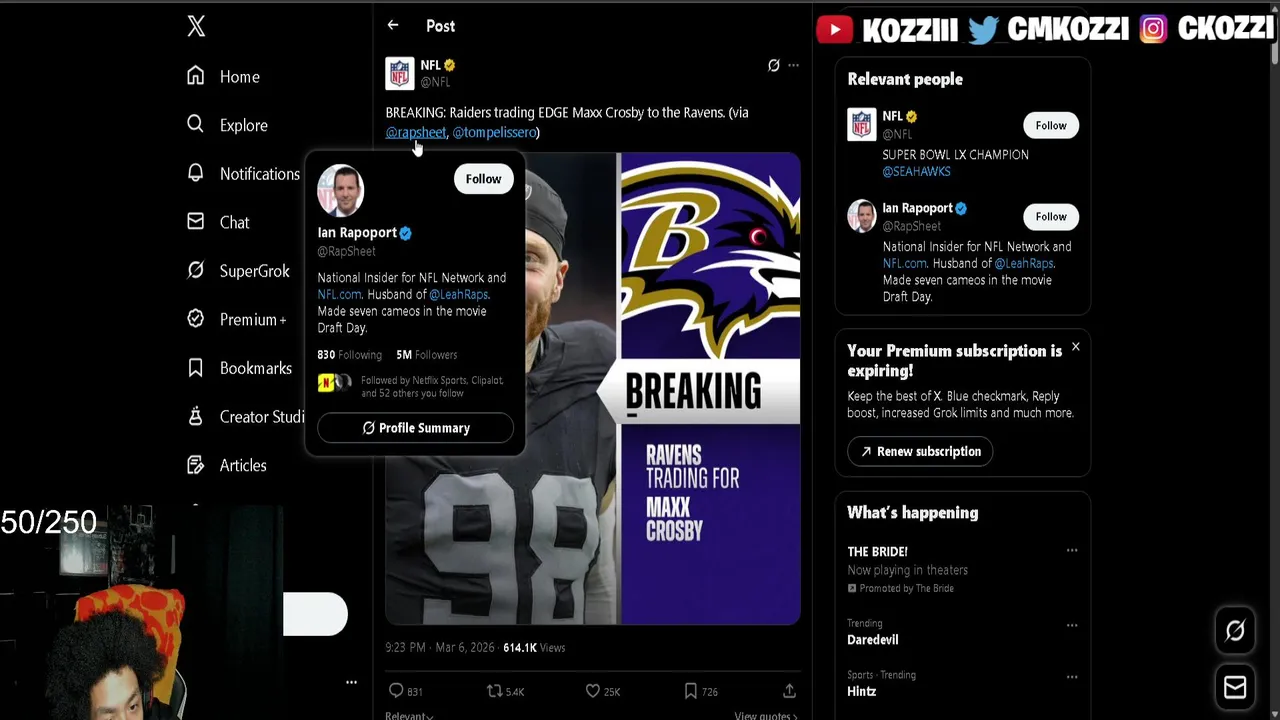Click the @rapsheet mention link

click(416, 132)
